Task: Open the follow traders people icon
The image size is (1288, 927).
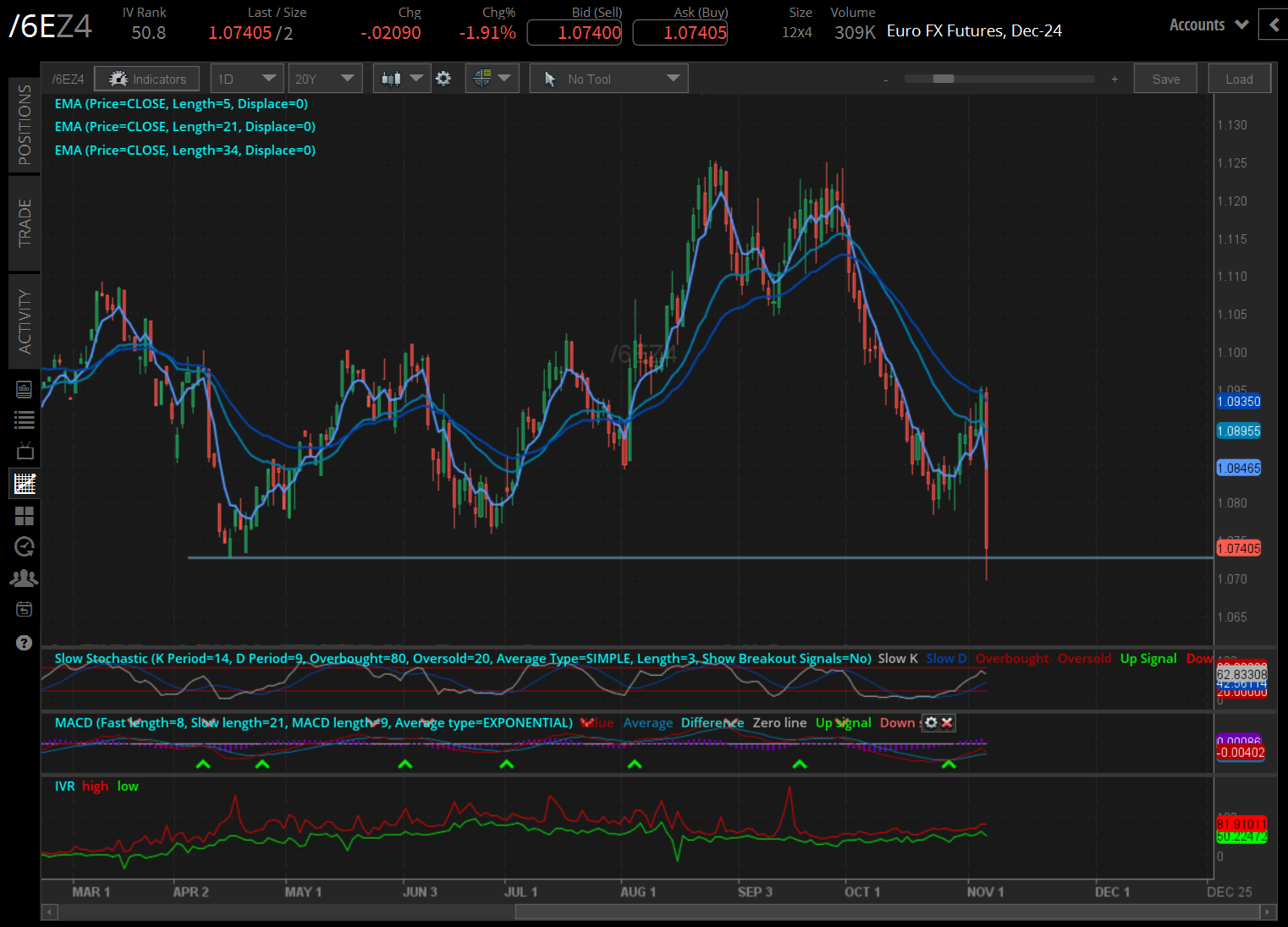Action: (25, 579)
